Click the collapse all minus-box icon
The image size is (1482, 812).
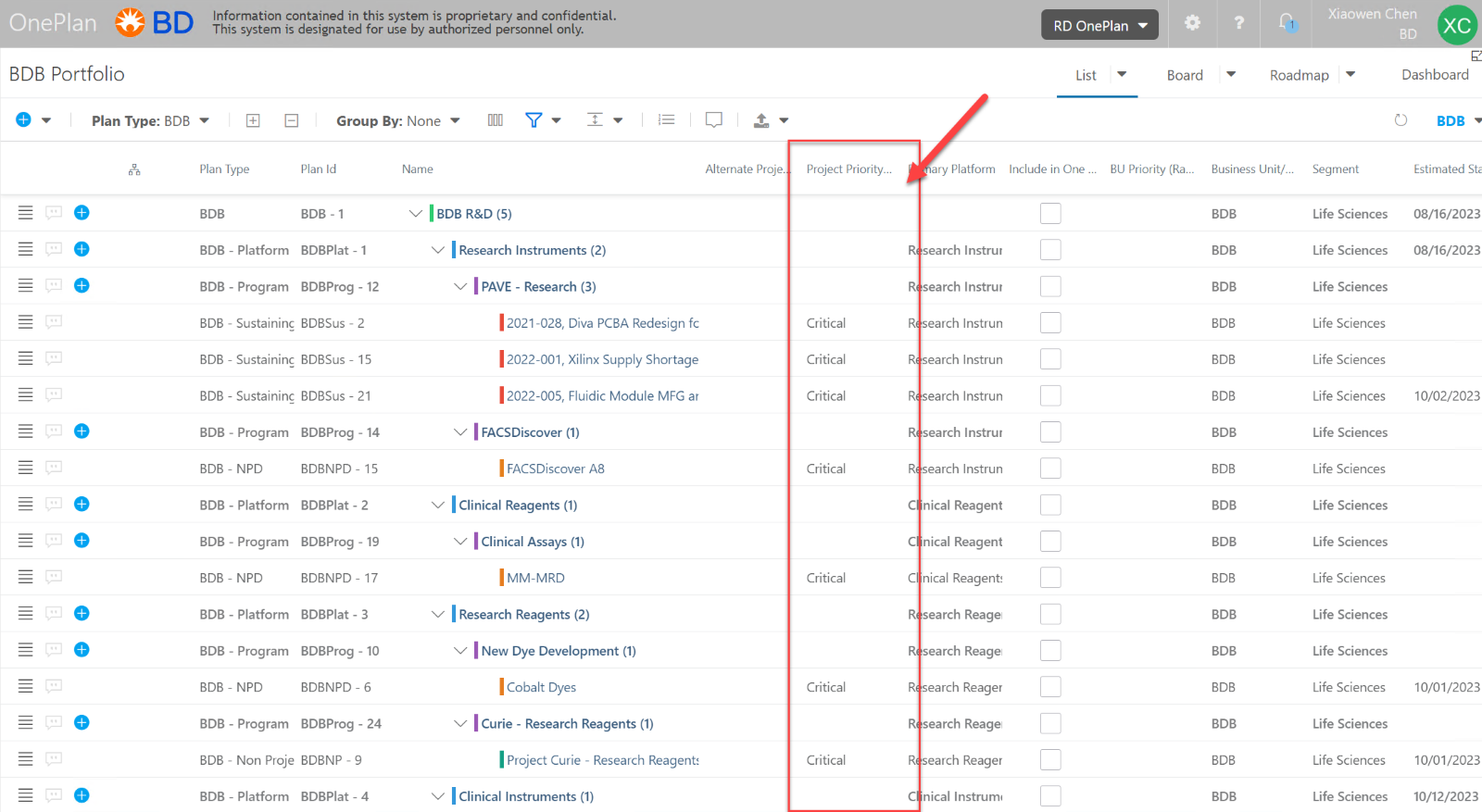[292, 120]
